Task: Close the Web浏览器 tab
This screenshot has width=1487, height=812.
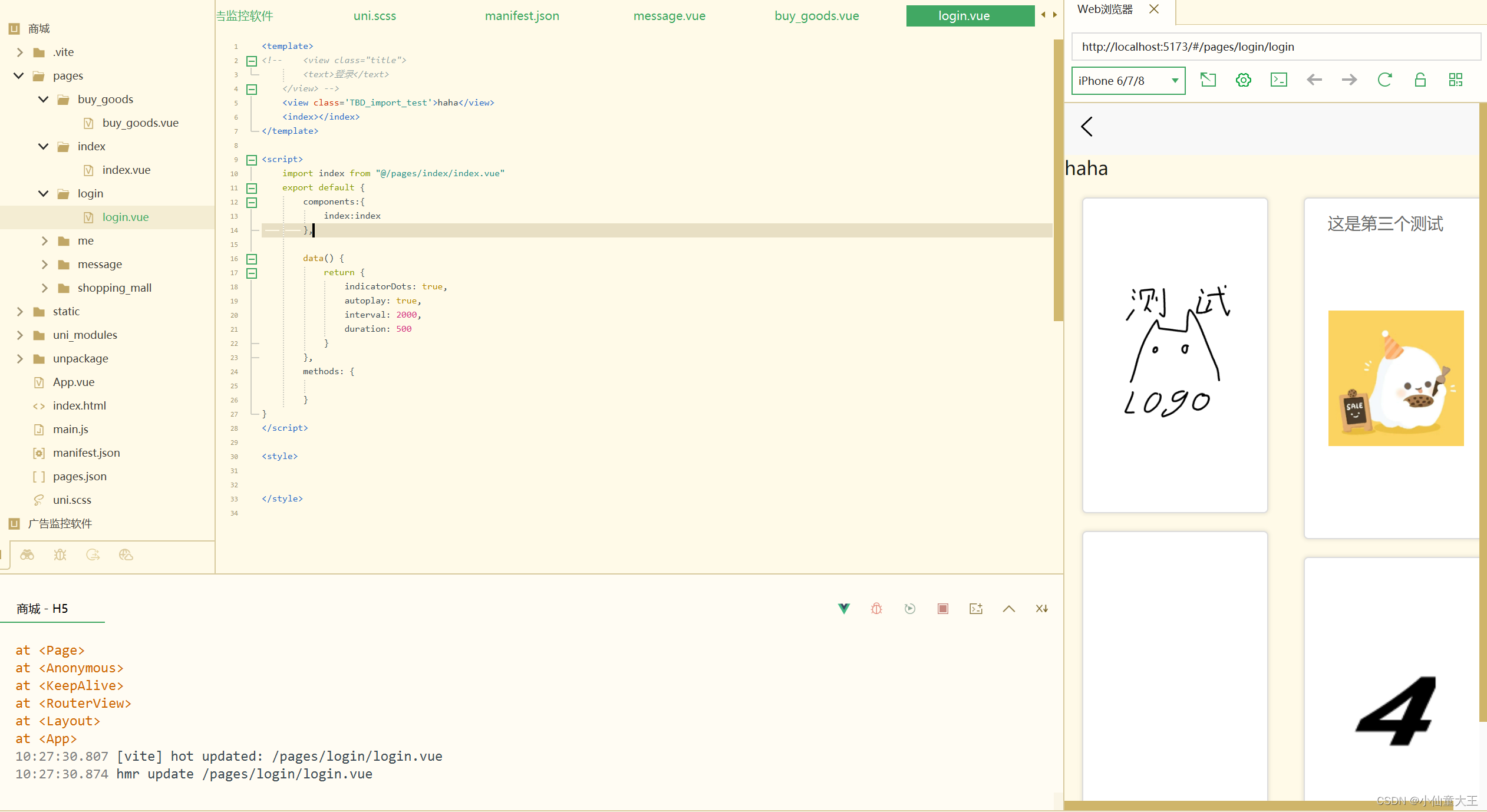Action: pos(1154,9)
